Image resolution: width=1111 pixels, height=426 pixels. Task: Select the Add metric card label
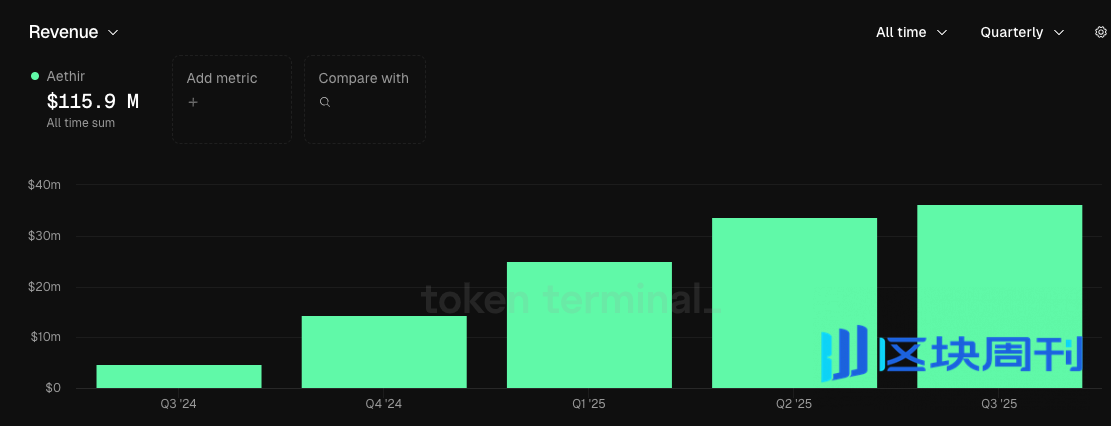[x=222, y=78]
